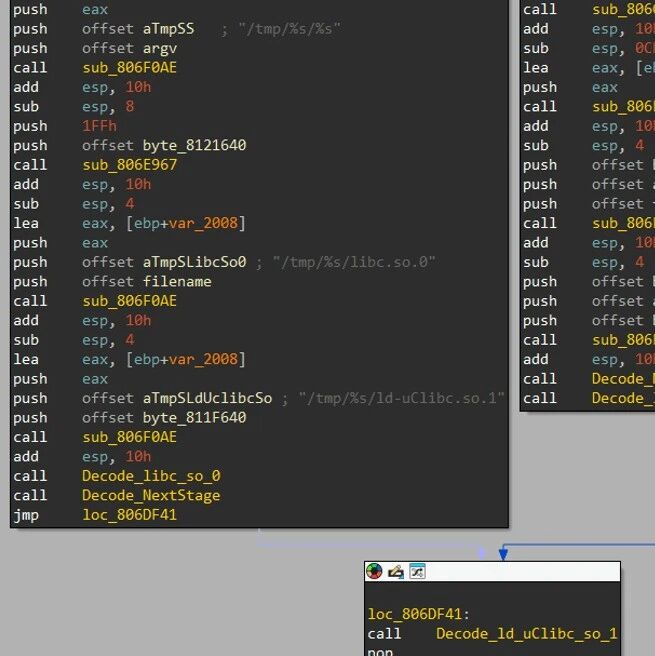Click the edit node pencil icon
Image resolution: width=655 pixels, height=656 pixels.
[x=396, y=571]
